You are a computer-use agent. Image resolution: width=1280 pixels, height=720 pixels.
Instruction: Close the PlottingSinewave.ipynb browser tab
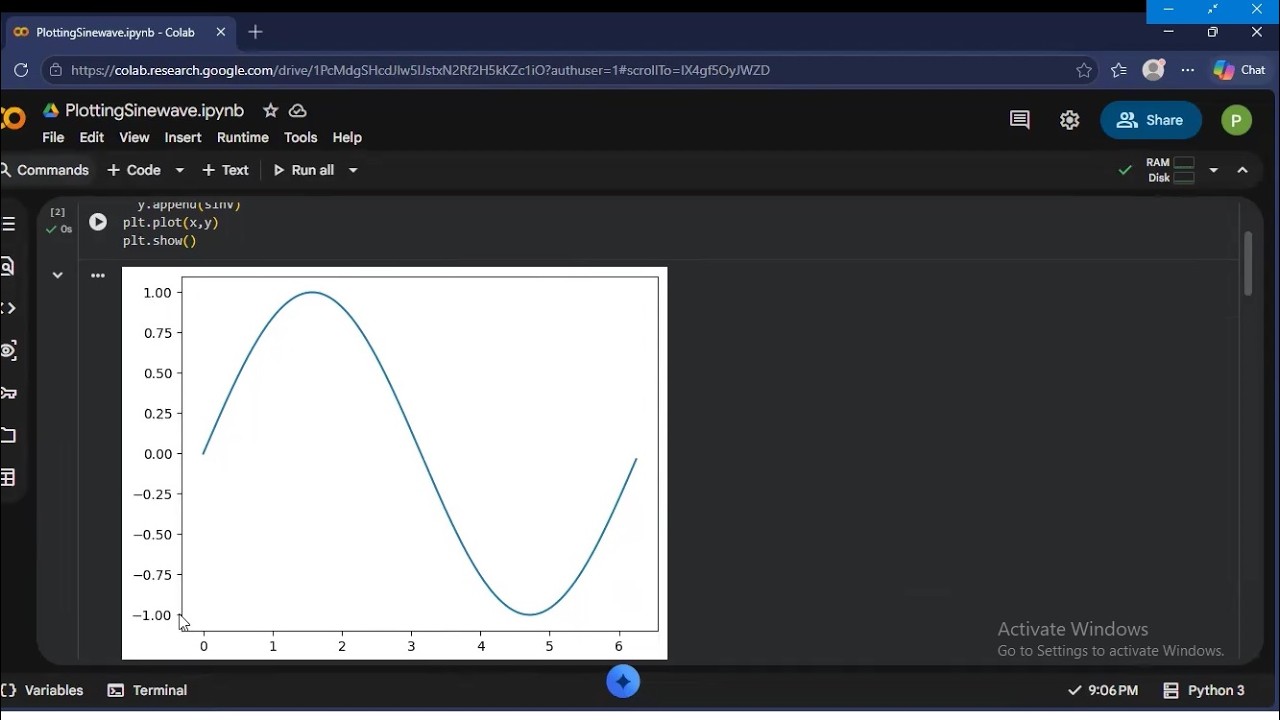point(221,32)
